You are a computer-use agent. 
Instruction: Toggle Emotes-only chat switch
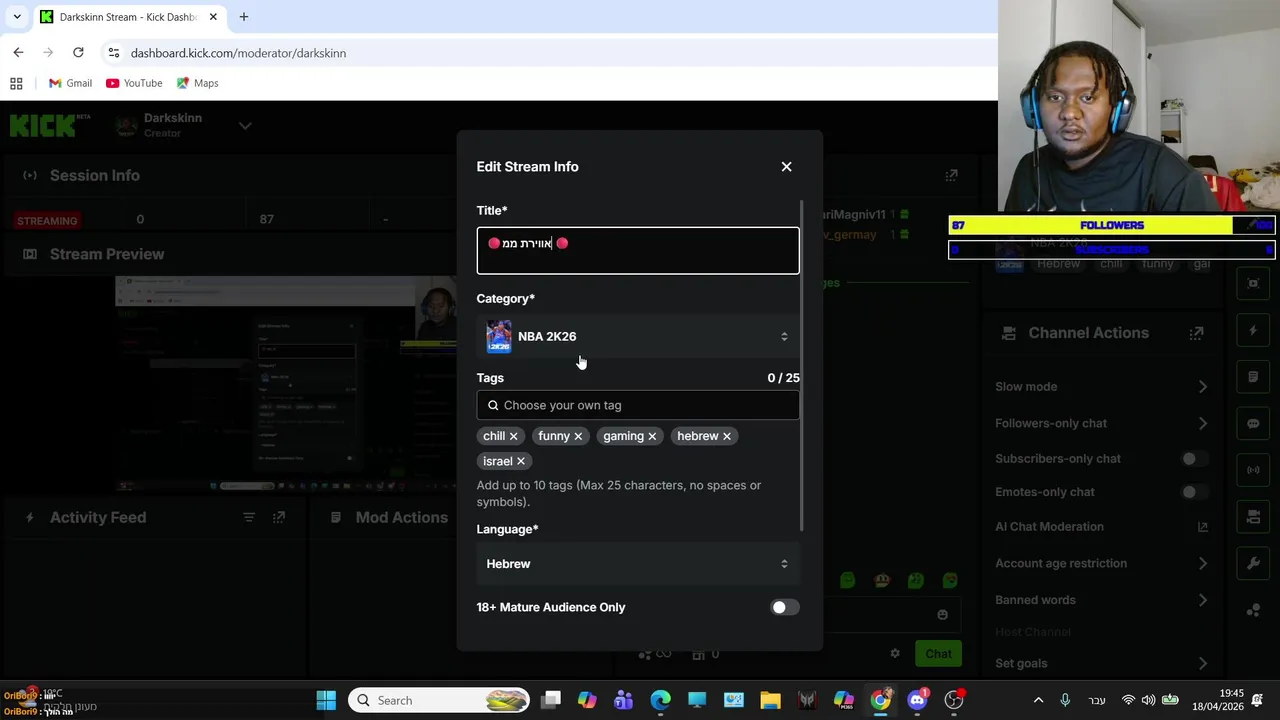(1195, 492)
